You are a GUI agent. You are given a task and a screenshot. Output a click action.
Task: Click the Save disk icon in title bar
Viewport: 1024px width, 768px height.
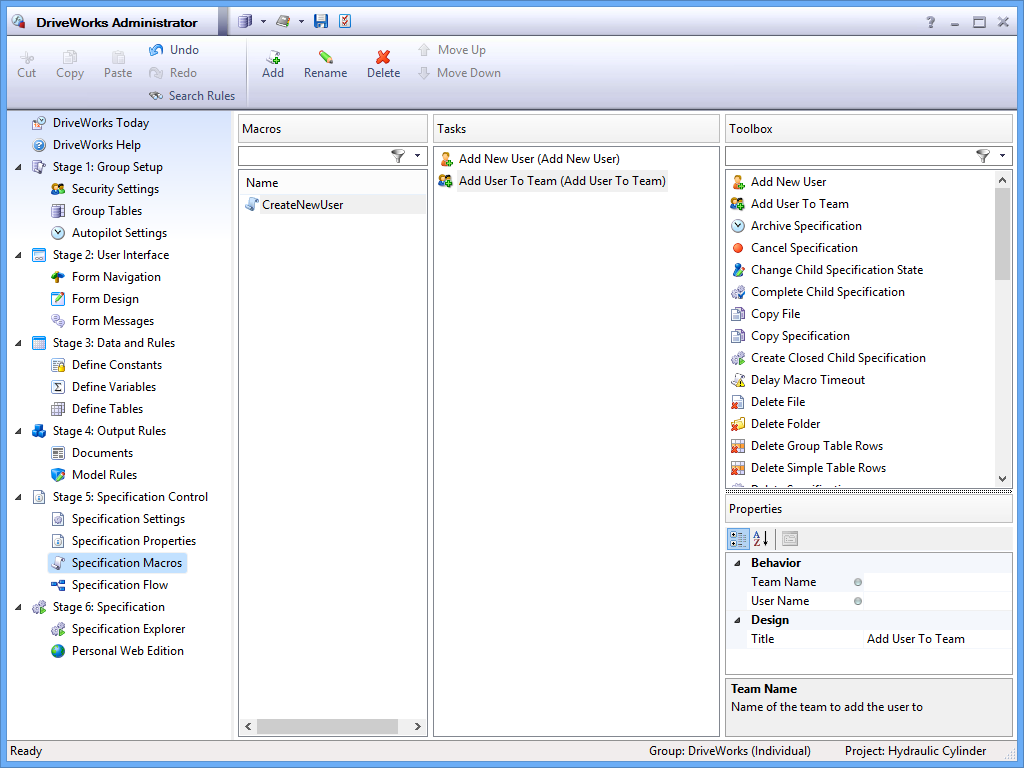tap(321, 21)
